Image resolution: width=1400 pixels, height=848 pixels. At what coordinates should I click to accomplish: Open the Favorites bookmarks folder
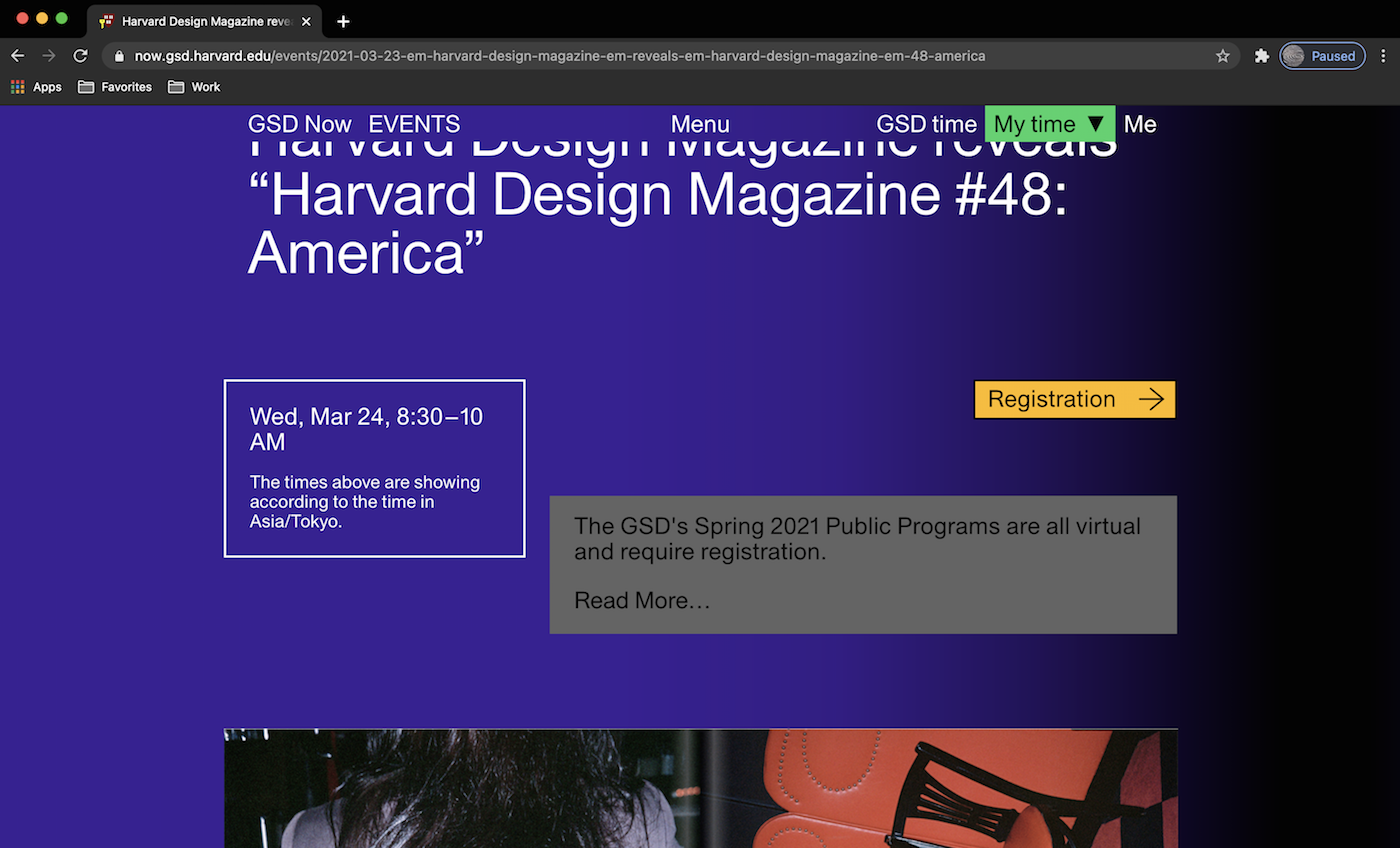click(x=115, y=87)
